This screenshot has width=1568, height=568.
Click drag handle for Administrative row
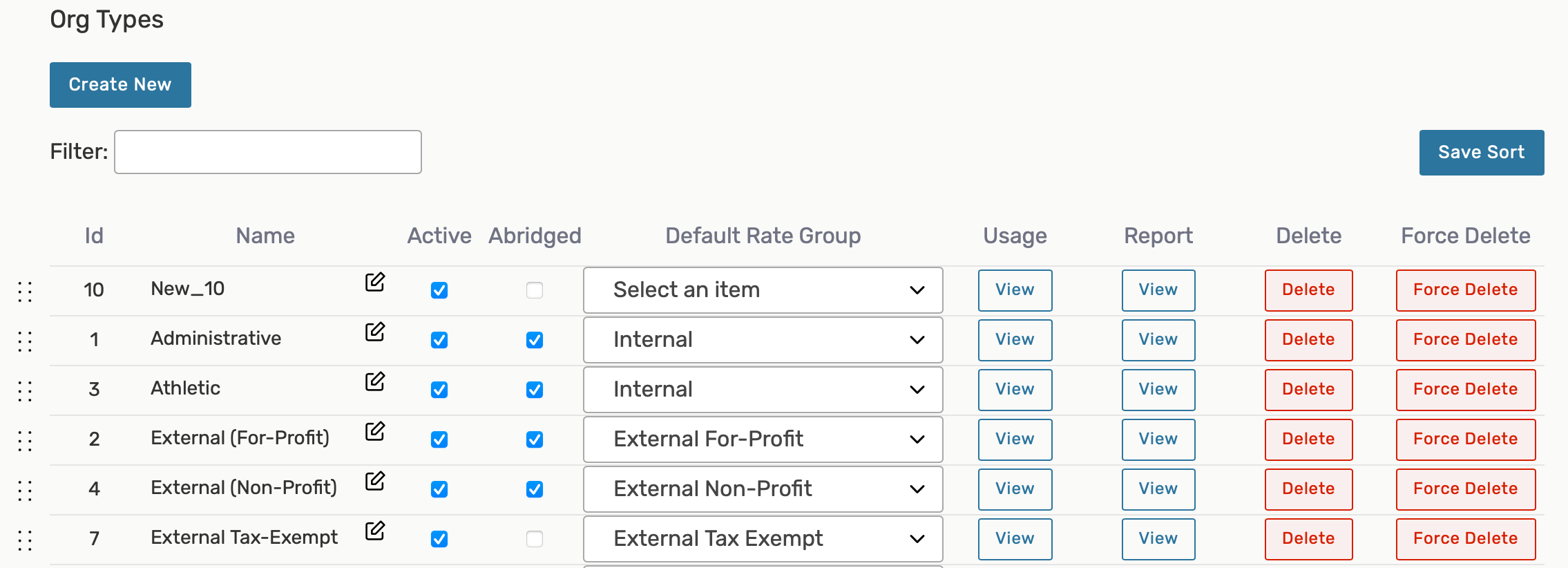point(25,341)
